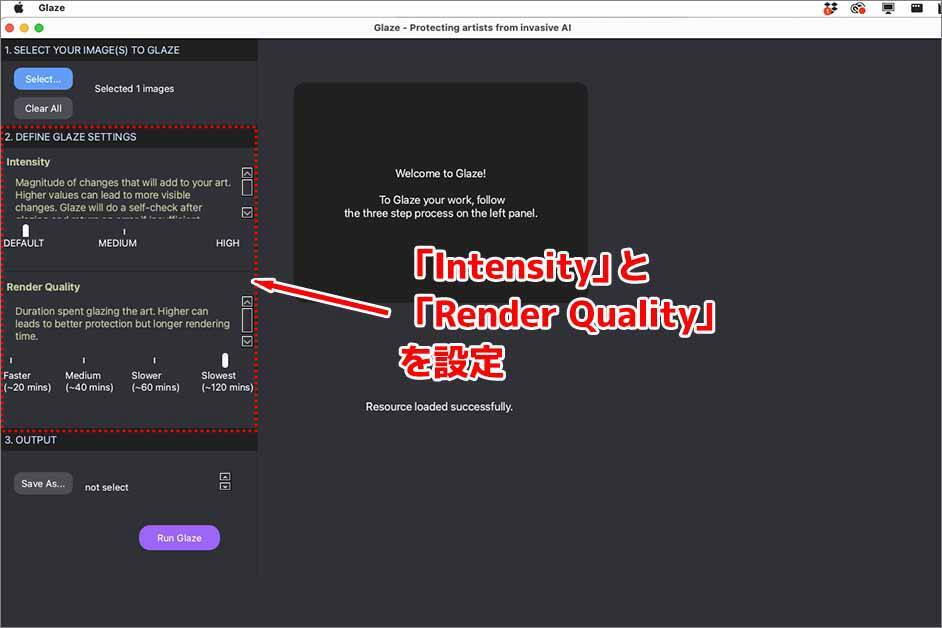The width and height of the screenshot is (942, 628).
Task: Click the green zoom window button
Action: [39, 28]
